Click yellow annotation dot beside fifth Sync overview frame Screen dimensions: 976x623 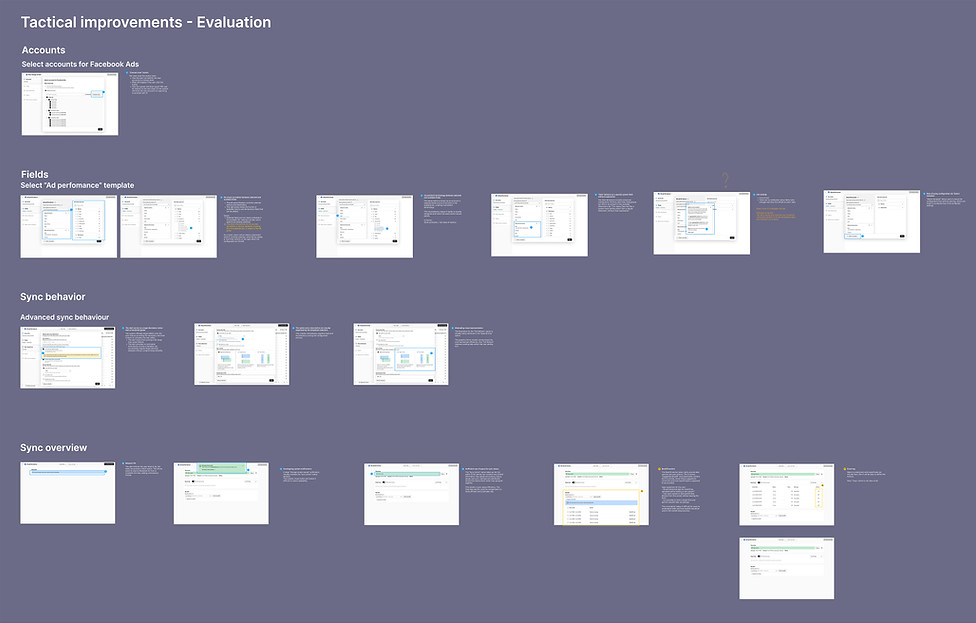pos(845,469)
